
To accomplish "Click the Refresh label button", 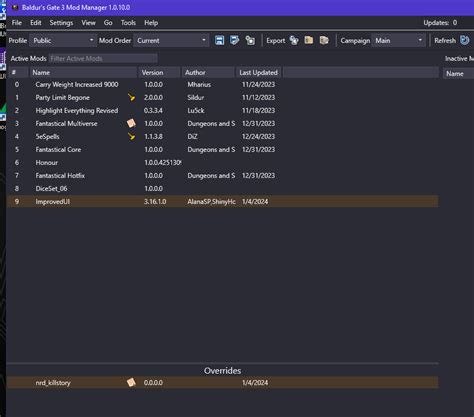I will point(445,40).
